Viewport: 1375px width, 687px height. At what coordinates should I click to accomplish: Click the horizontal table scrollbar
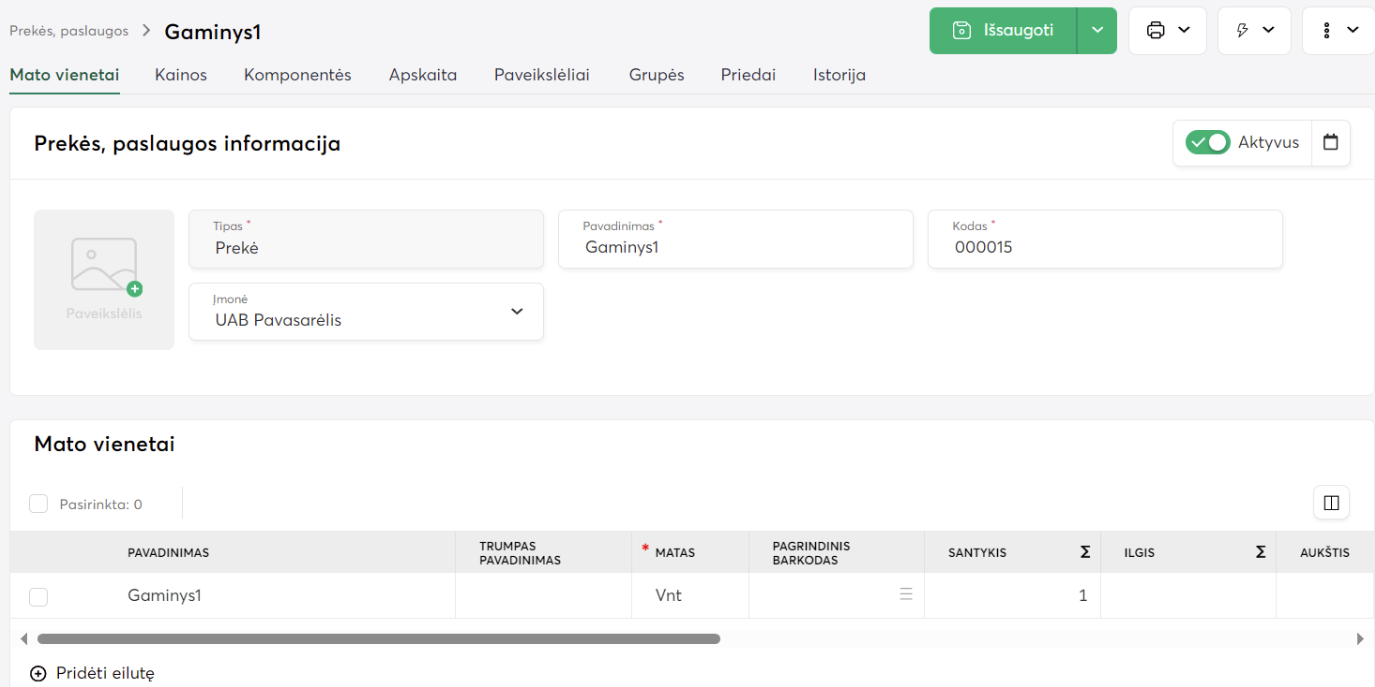pos(378,638)
